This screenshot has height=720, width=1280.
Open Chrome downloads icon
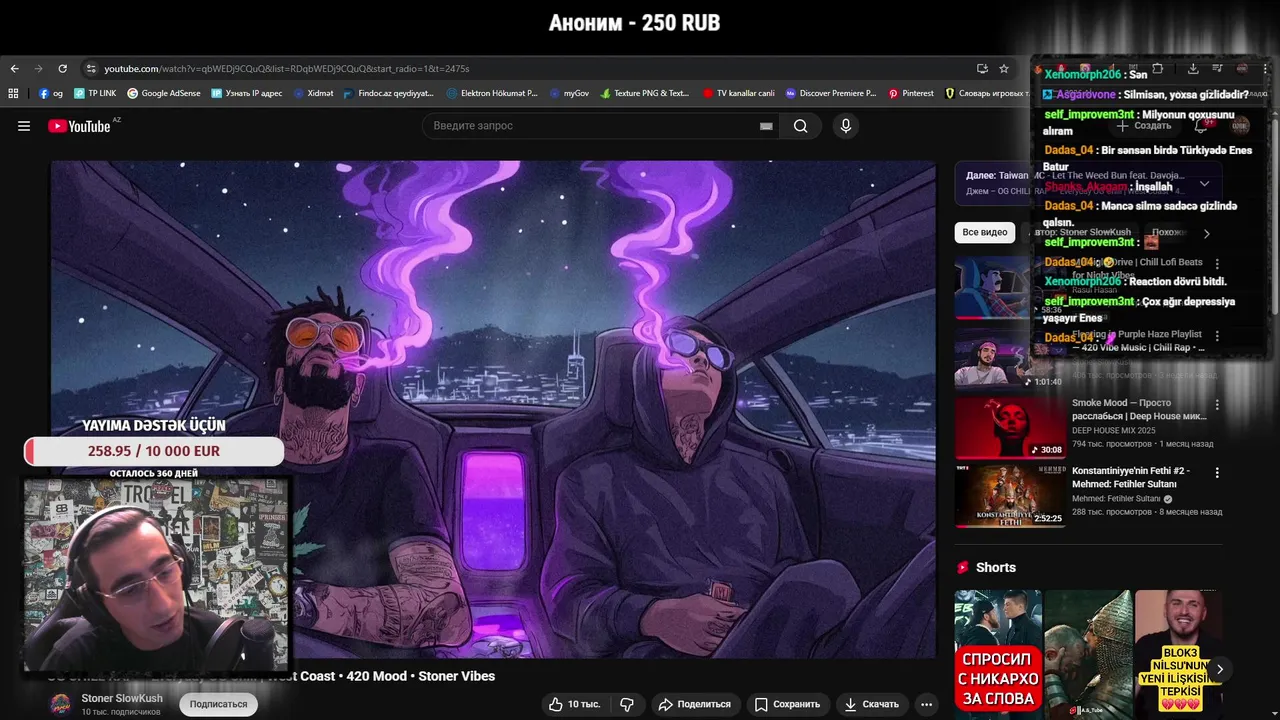pyautogui.click(x=1193, y=69)
